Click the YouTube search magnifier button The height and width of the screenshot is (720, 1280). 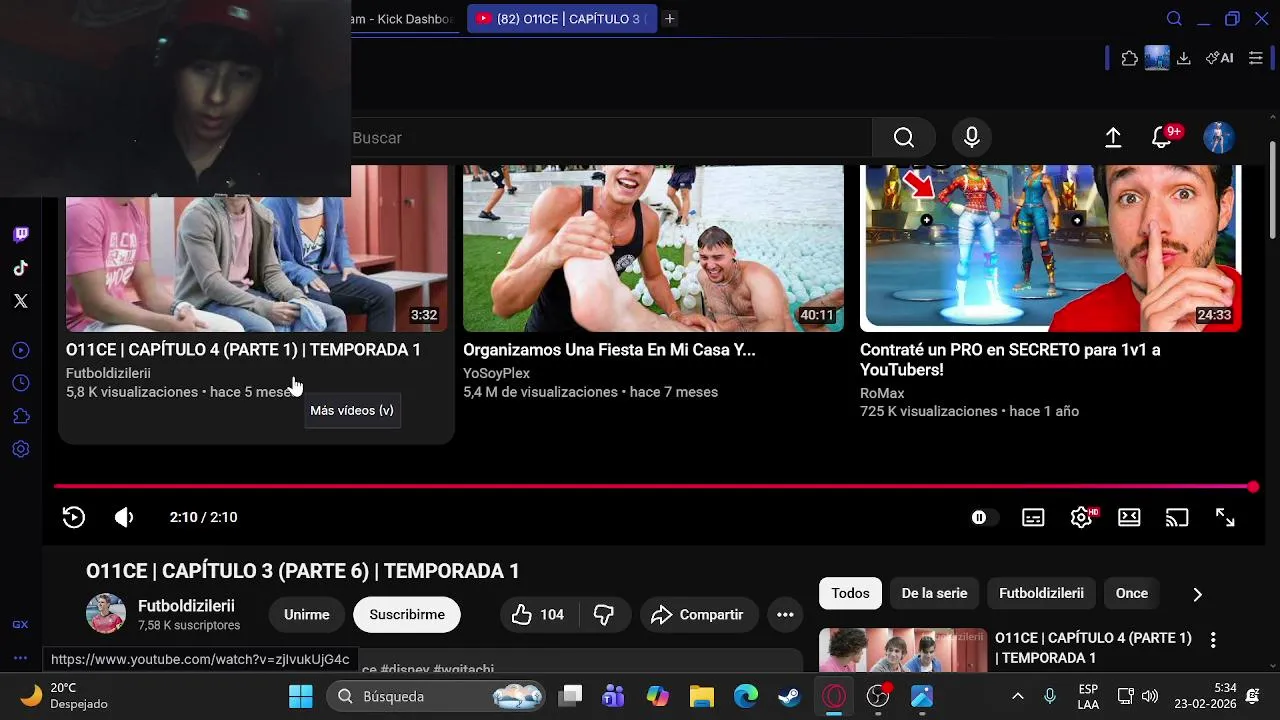click(x=904, y=138)
